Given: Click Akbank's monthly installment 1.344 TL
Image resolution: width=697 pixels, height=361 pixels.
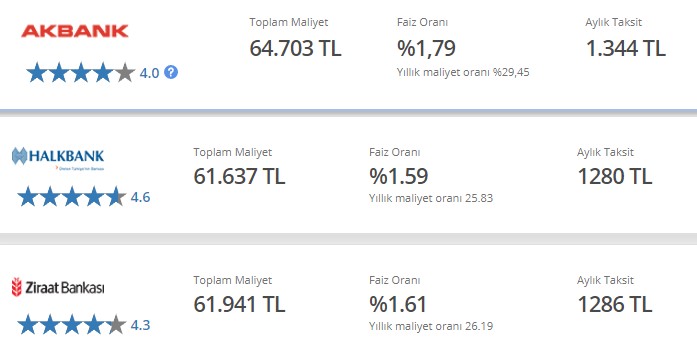Looking at the screenshot, I should point(625,48).
